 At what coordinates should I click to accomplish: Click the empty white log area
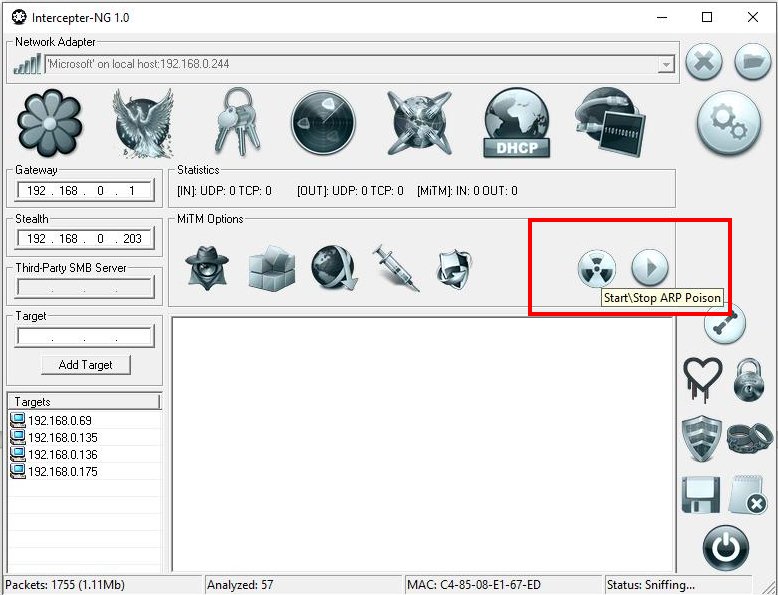tap(422, 444)
